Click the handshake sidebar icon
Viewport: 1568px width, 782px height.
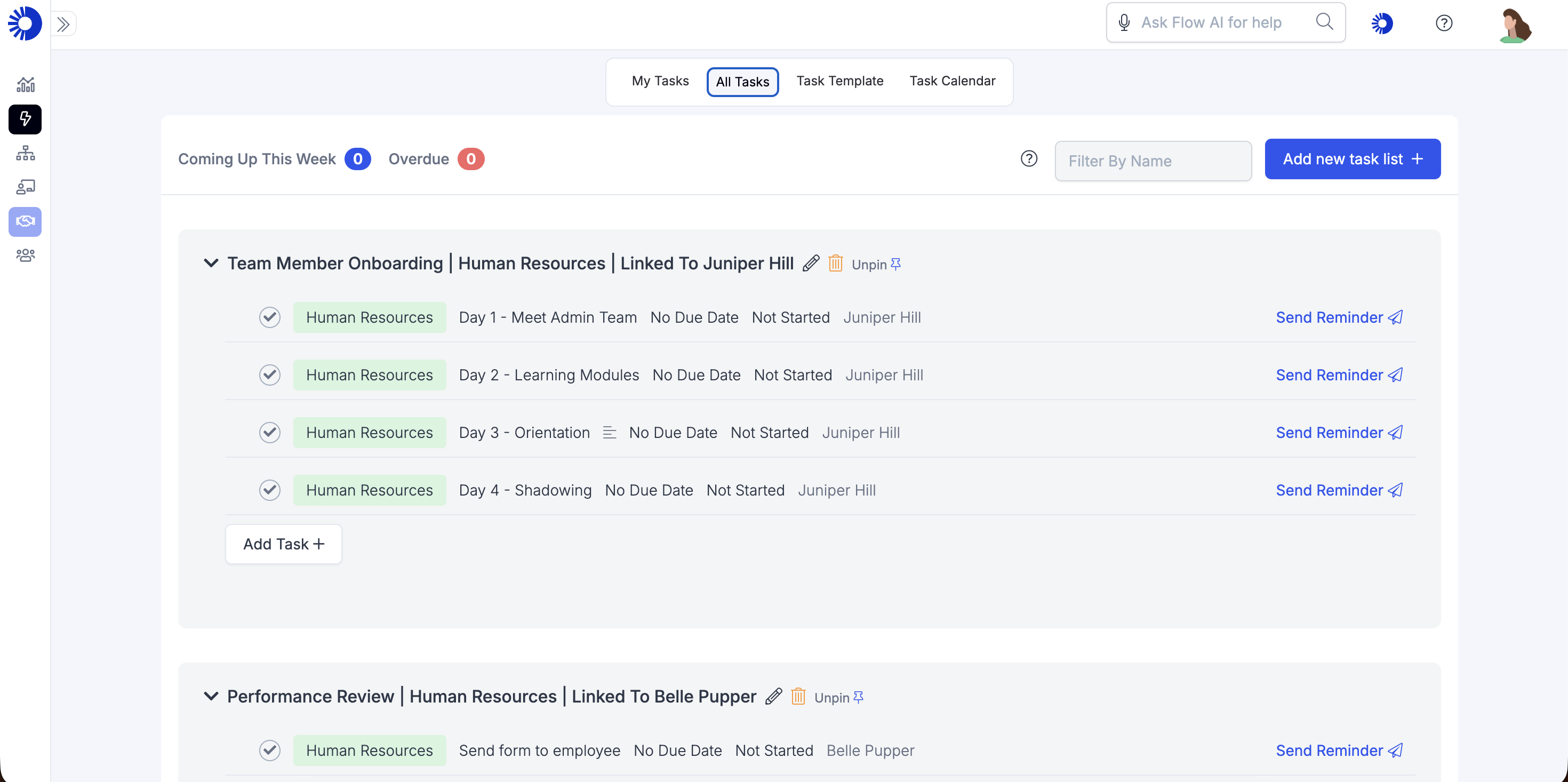[25, 221]
